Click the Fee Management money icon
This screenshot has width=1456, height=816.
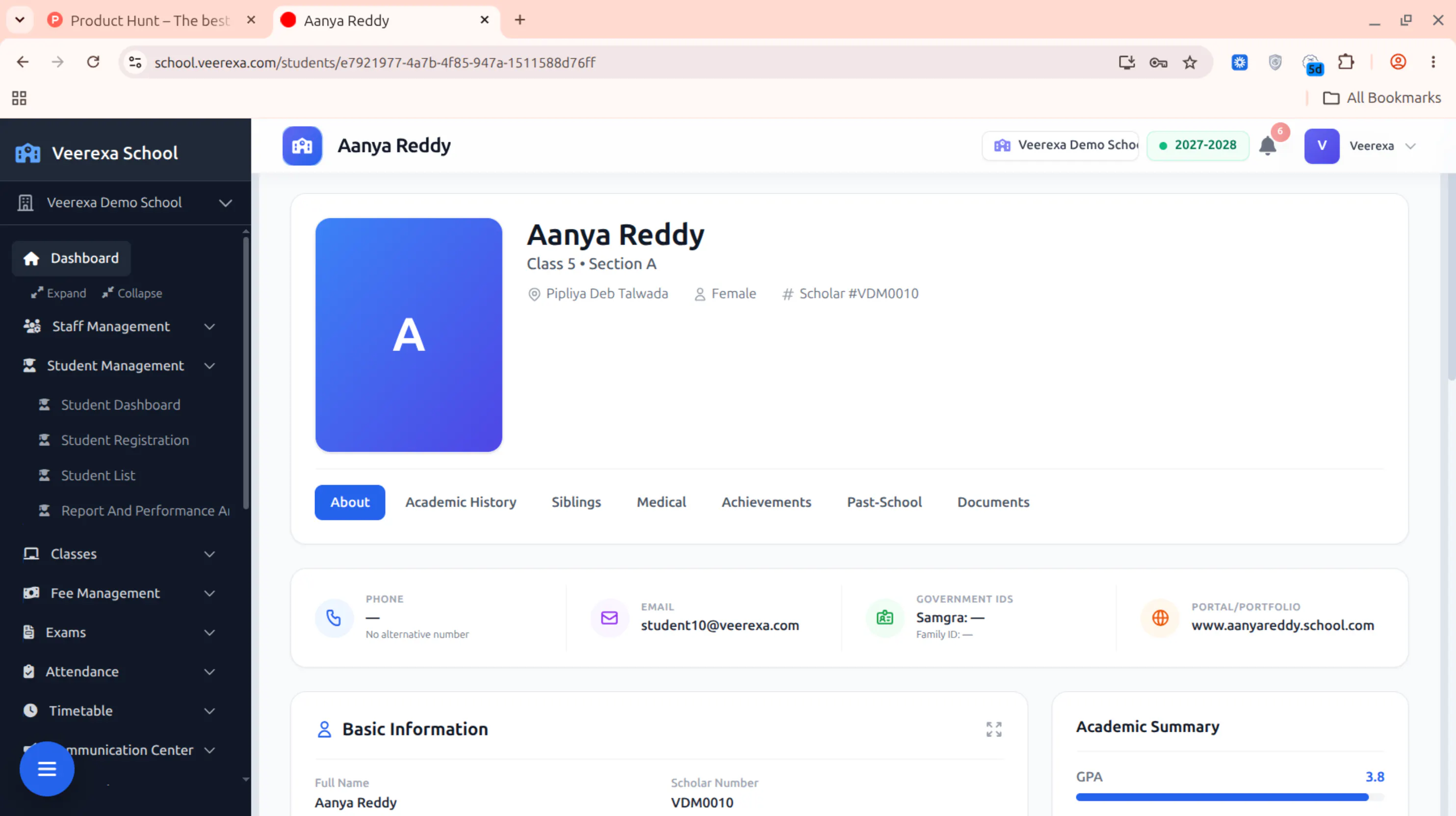point(31,593)
